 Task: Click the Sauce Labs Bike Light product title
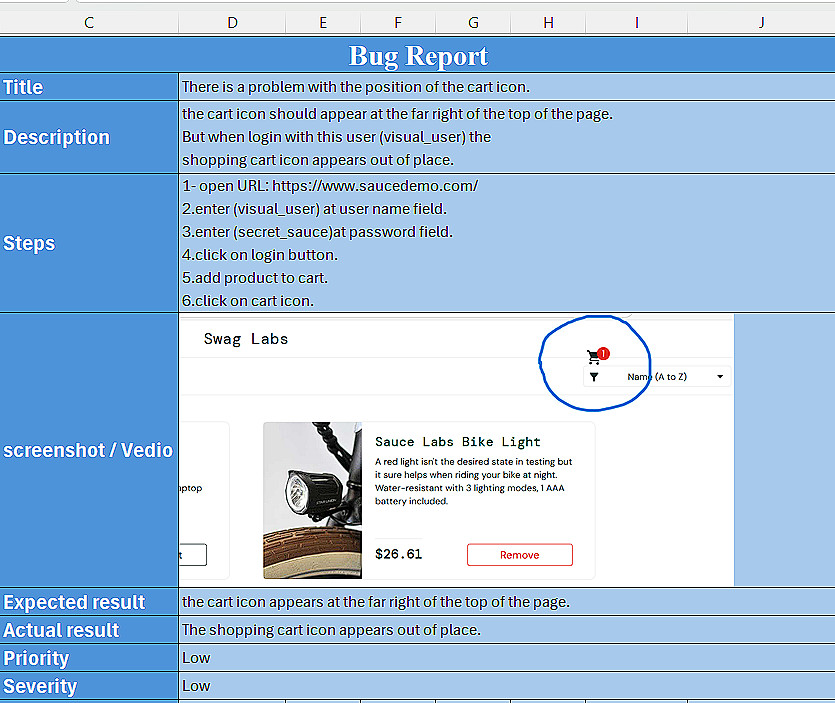click(457, 441)
